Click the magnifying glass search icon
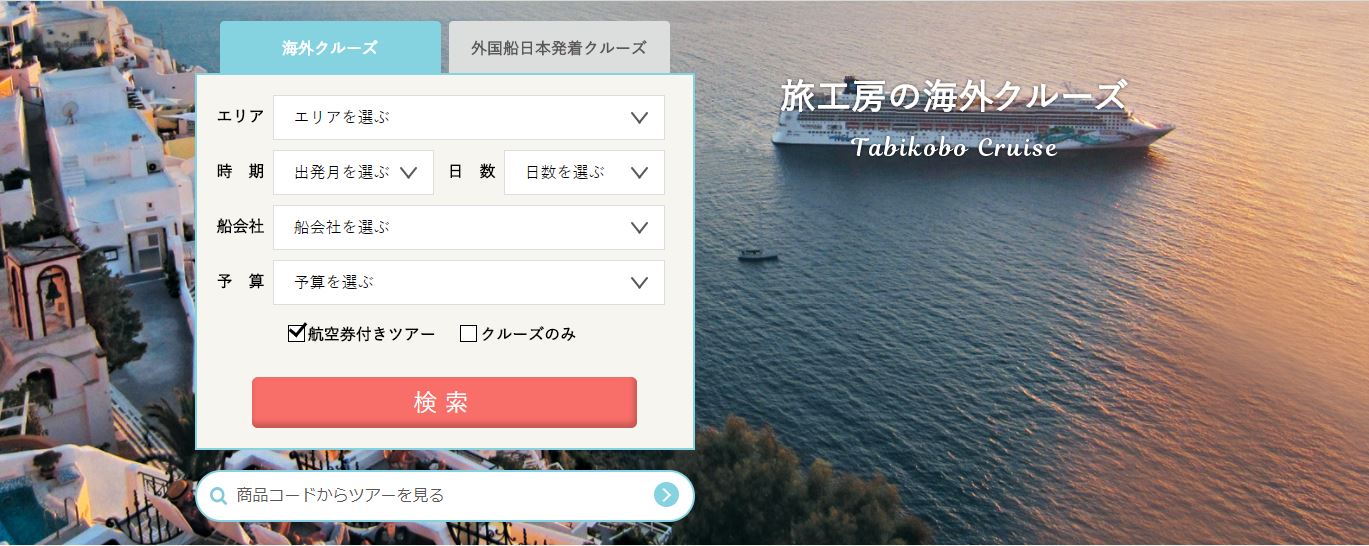Viewport: 1369px width, 546px height. click(219, 495)
